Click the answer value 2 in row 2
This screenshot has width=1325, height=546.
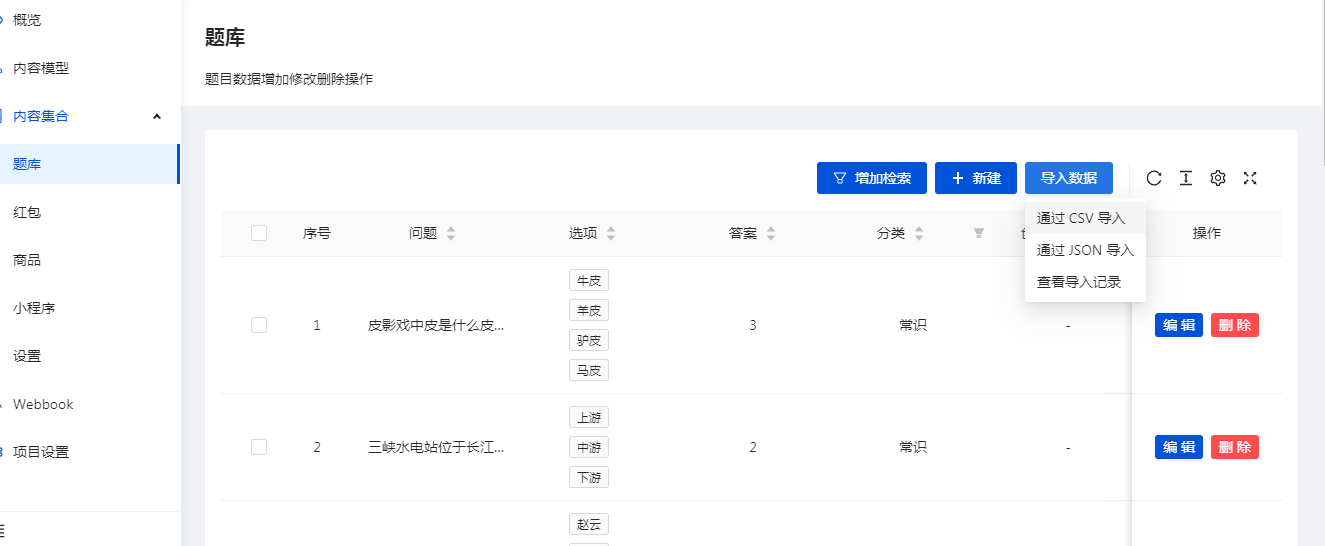(x=753, y=447)
